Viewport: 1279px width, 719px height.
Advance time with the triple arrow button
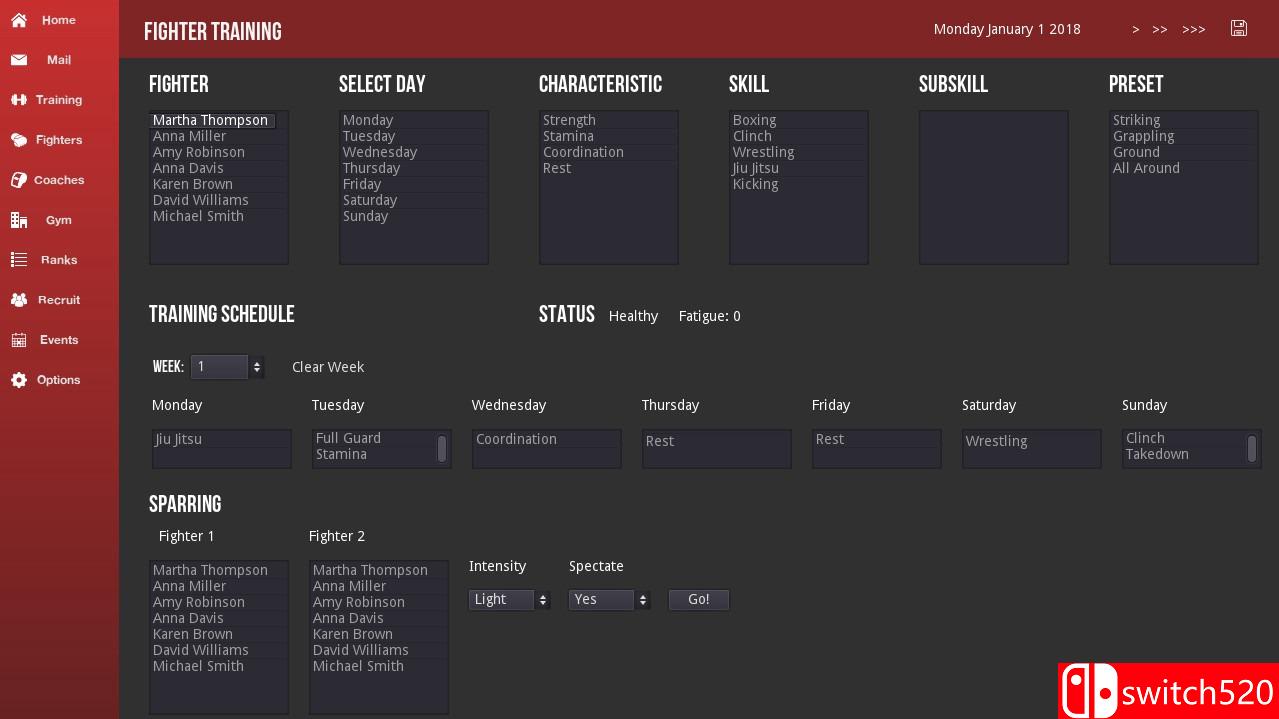(1193, 30)
